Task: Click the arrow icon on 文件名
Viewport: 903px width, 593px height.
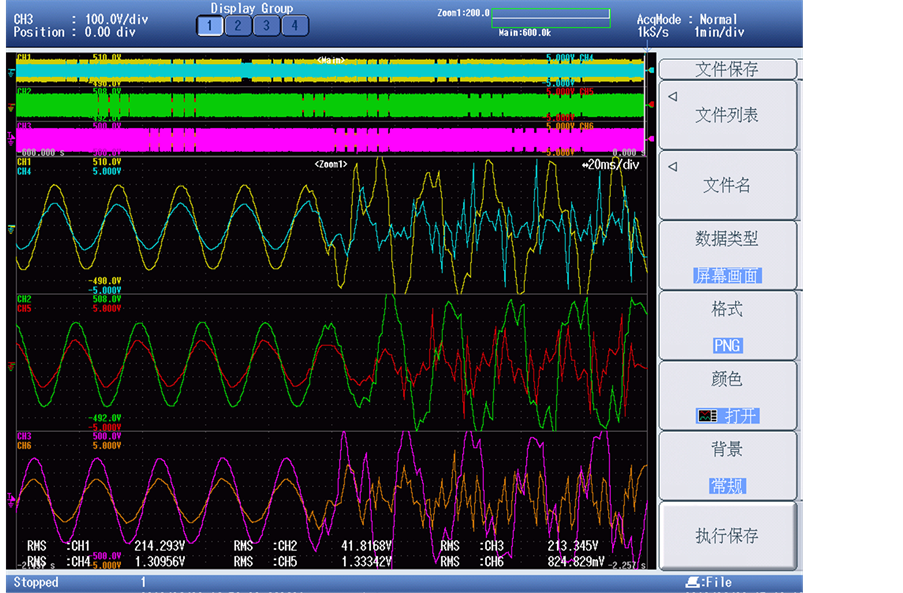Action: pyautogui.click(x=672, y=167)
